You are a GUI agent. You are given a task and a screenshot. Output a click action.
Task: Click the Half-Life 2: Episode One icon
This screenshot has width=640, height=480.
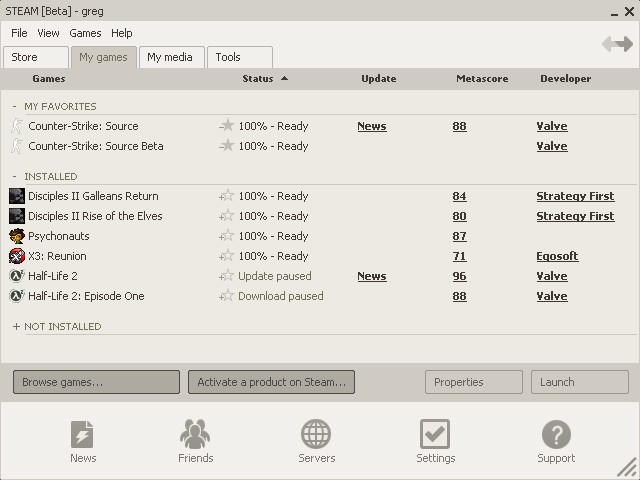point(17,296)
